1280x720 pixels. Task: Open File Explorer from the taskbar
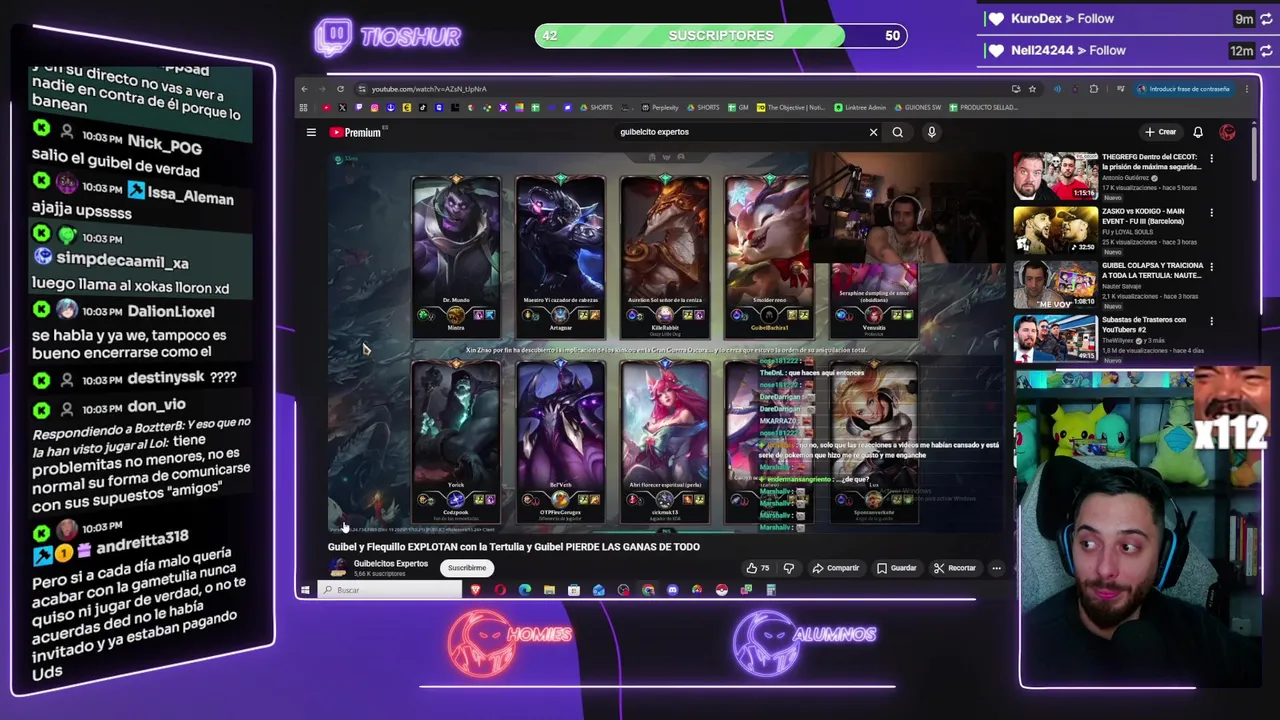coord(549,590)
